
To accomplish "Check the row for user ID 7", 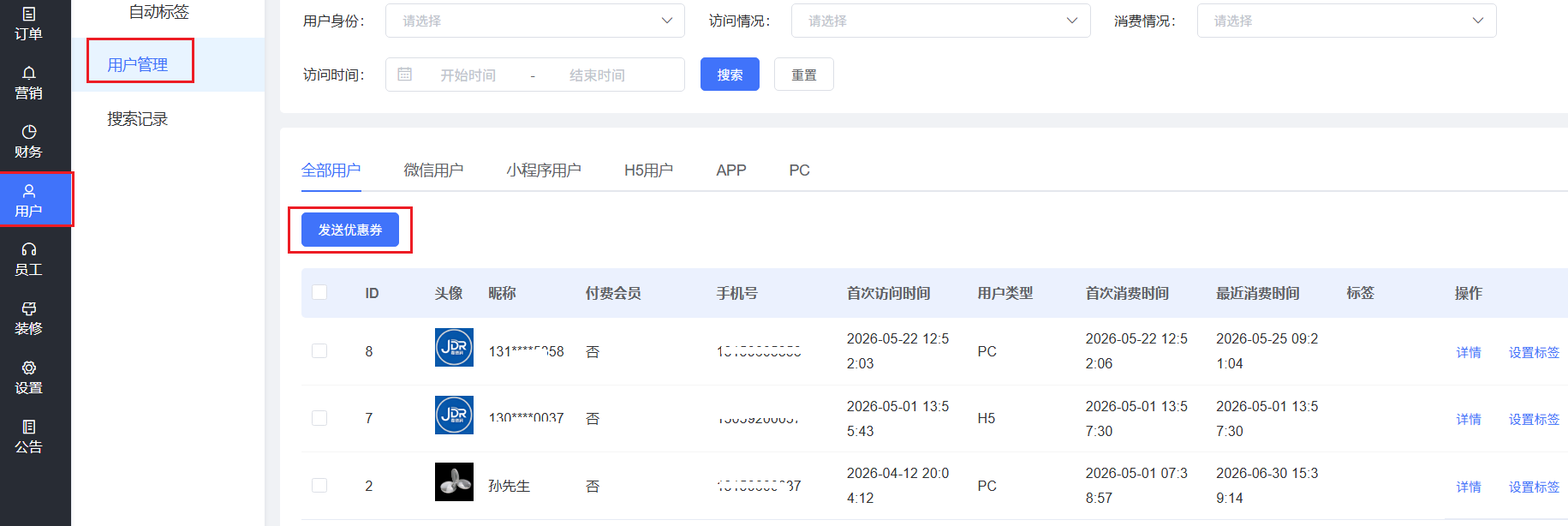I will pyautogui.click(x=319, y=418).
